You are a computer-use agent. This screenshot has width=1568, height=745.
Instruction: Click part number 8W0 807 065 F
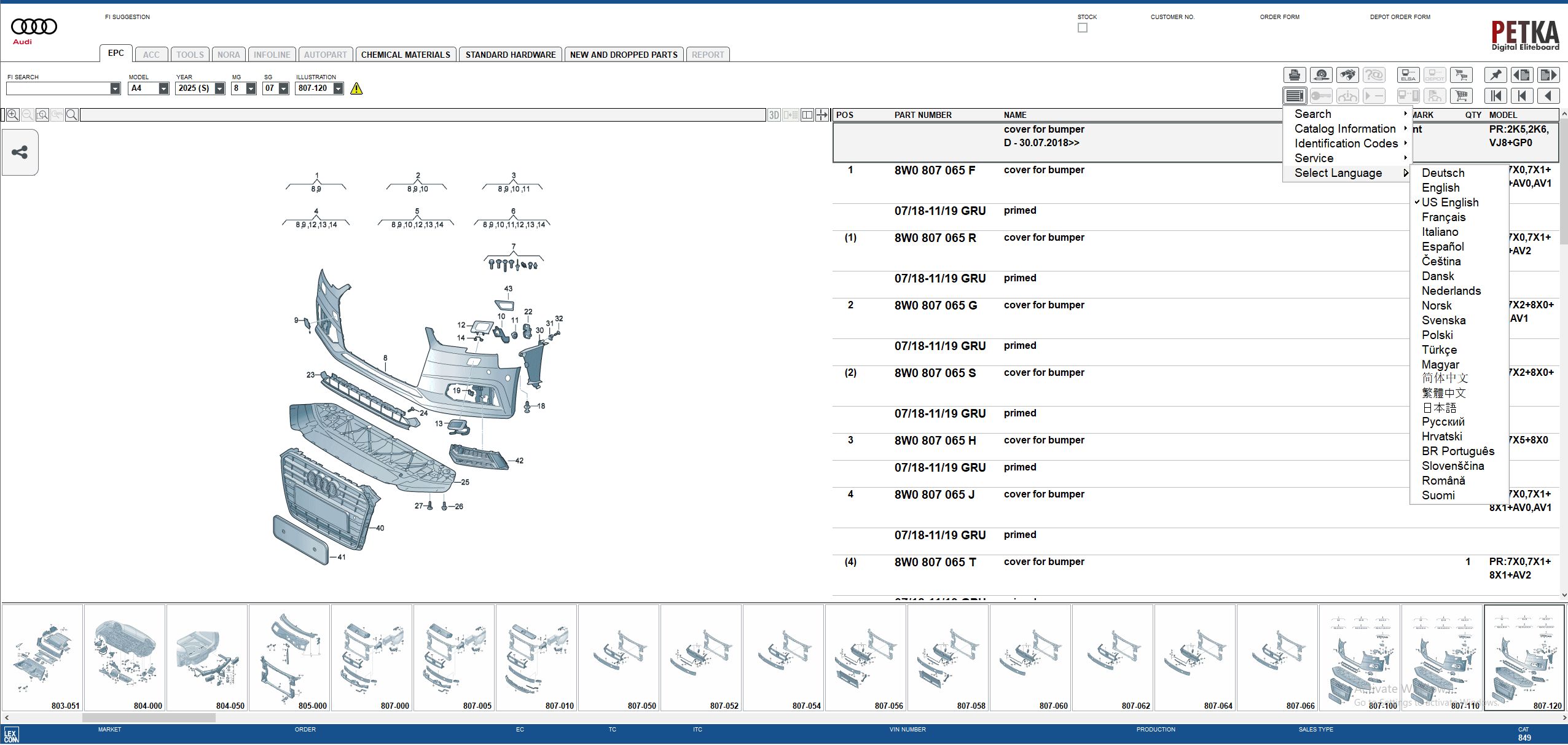click(935, 170)
